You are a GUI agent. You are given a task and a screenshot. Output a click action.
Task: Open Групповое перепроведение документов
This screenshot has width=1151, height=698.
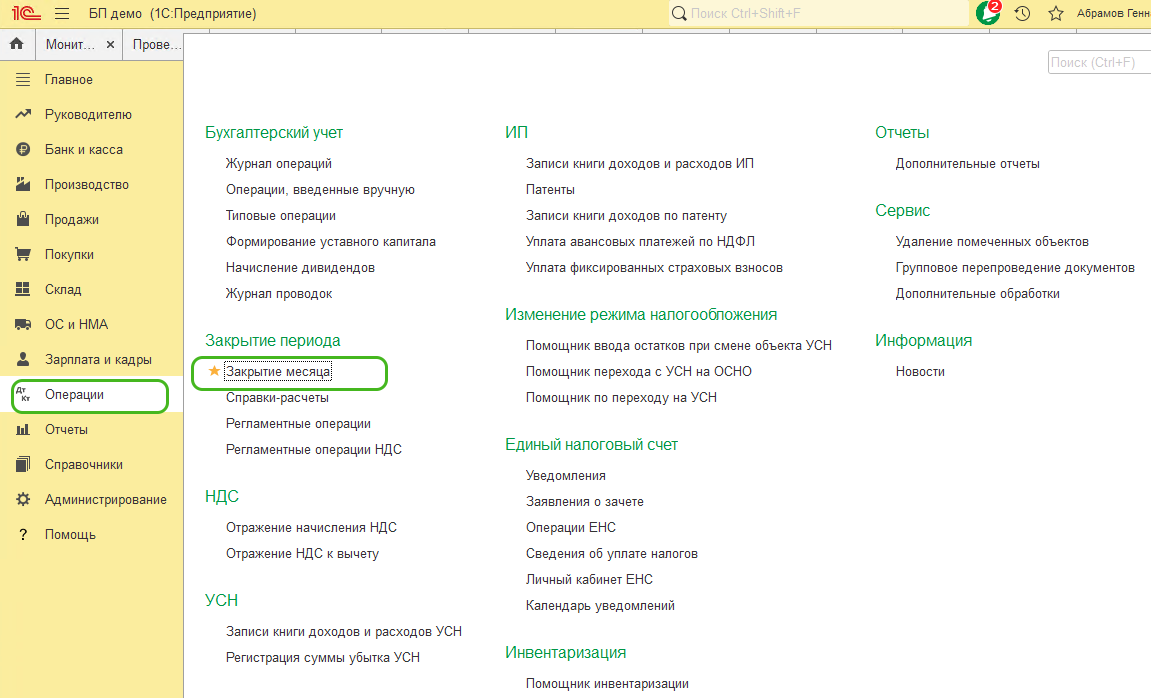click(1015, 267)
